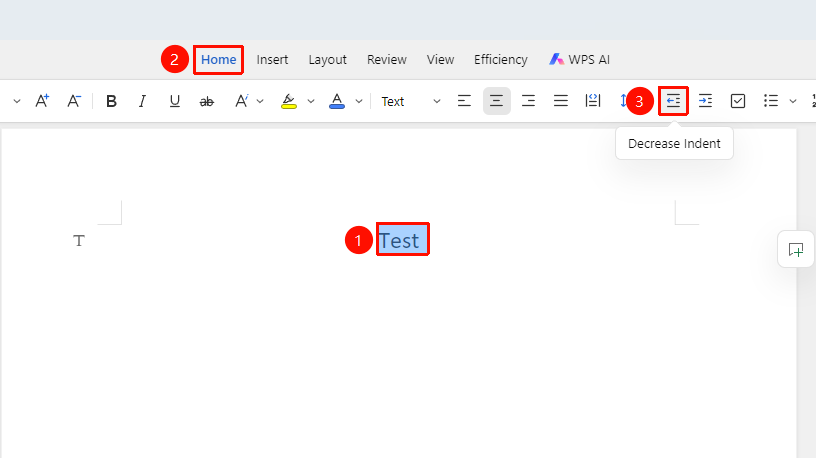
Task: Insert a checkbox to-do list
Action: pyautogui.click(x=738, y=101)
